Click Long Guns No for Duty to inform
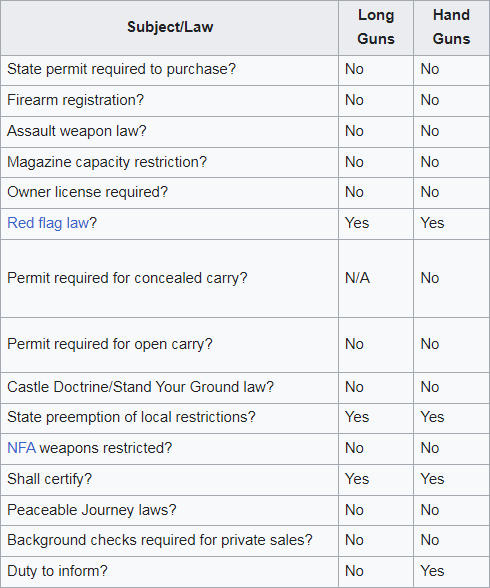Viewport: 490px width, 588px height. pos(354,571)
